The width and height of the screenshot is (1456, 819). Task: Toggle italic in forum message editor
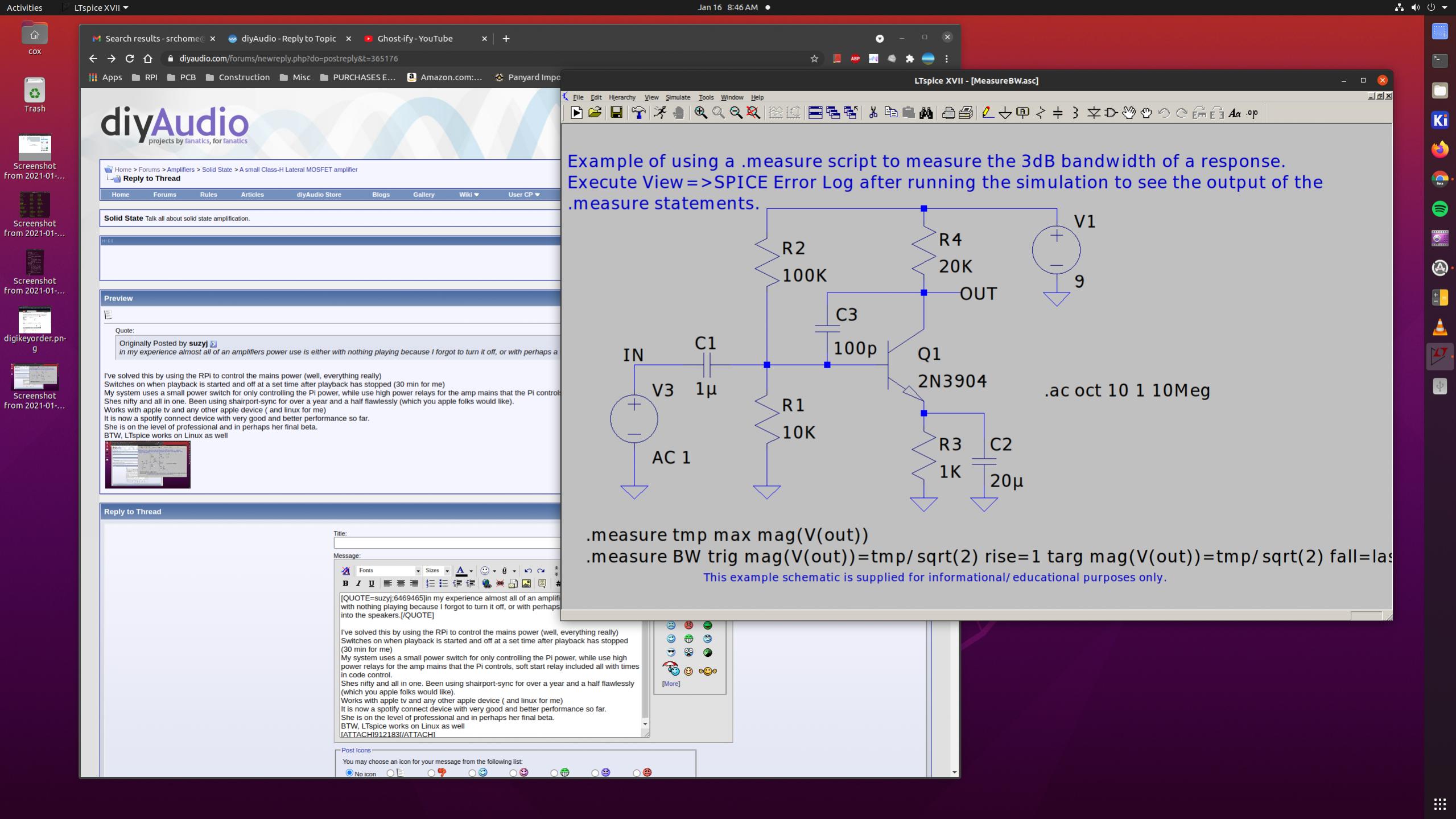point(358,583)
